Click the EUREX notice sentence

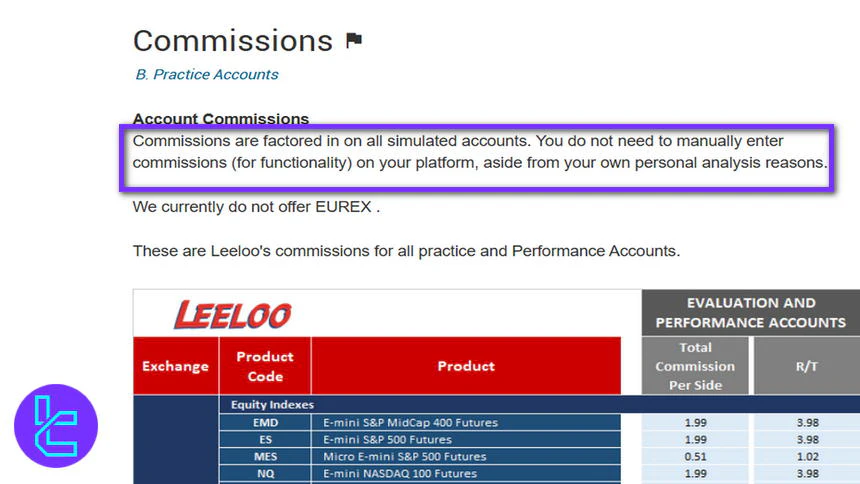256,208
